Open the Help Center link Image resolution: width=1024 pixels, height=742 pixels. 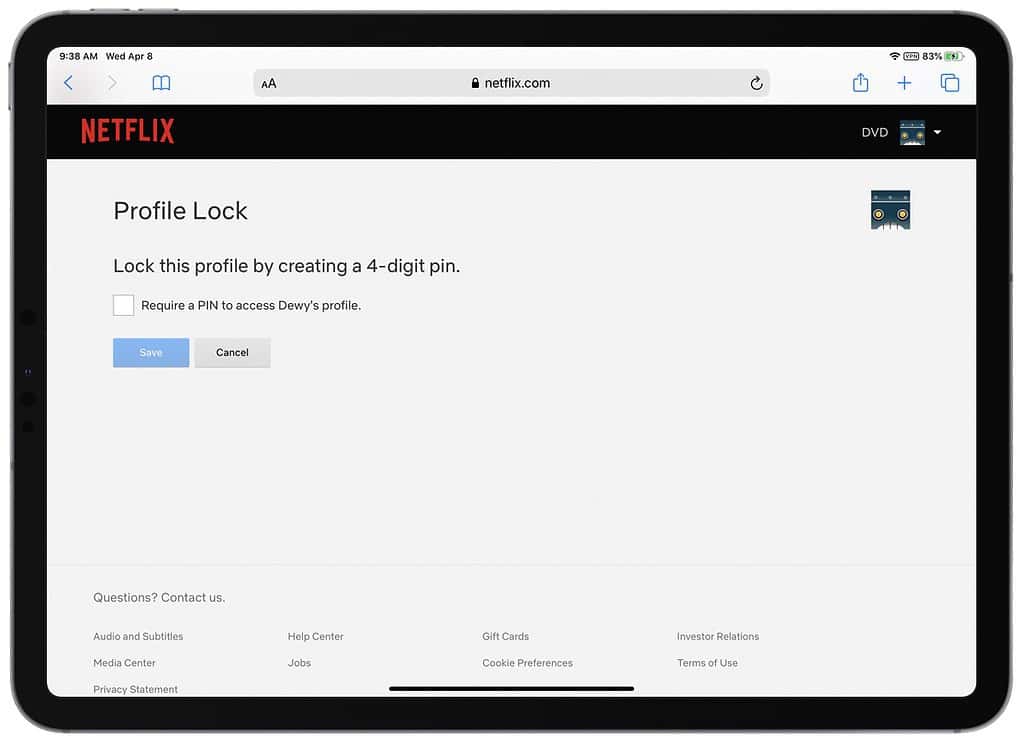pos(315,636)
